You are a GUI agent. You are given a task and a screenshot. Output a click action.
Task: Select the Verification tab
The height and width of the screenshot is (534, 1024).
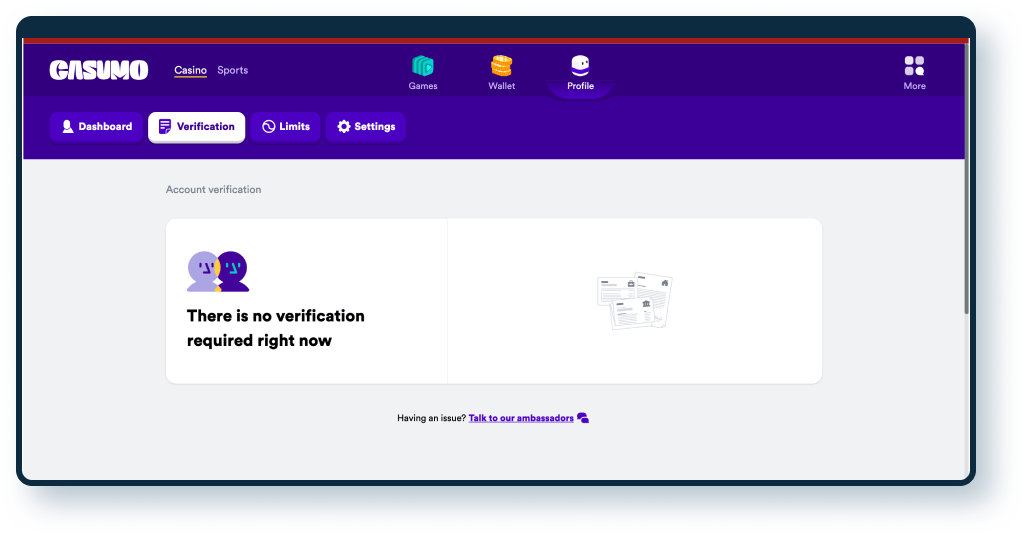pos(196,127)
